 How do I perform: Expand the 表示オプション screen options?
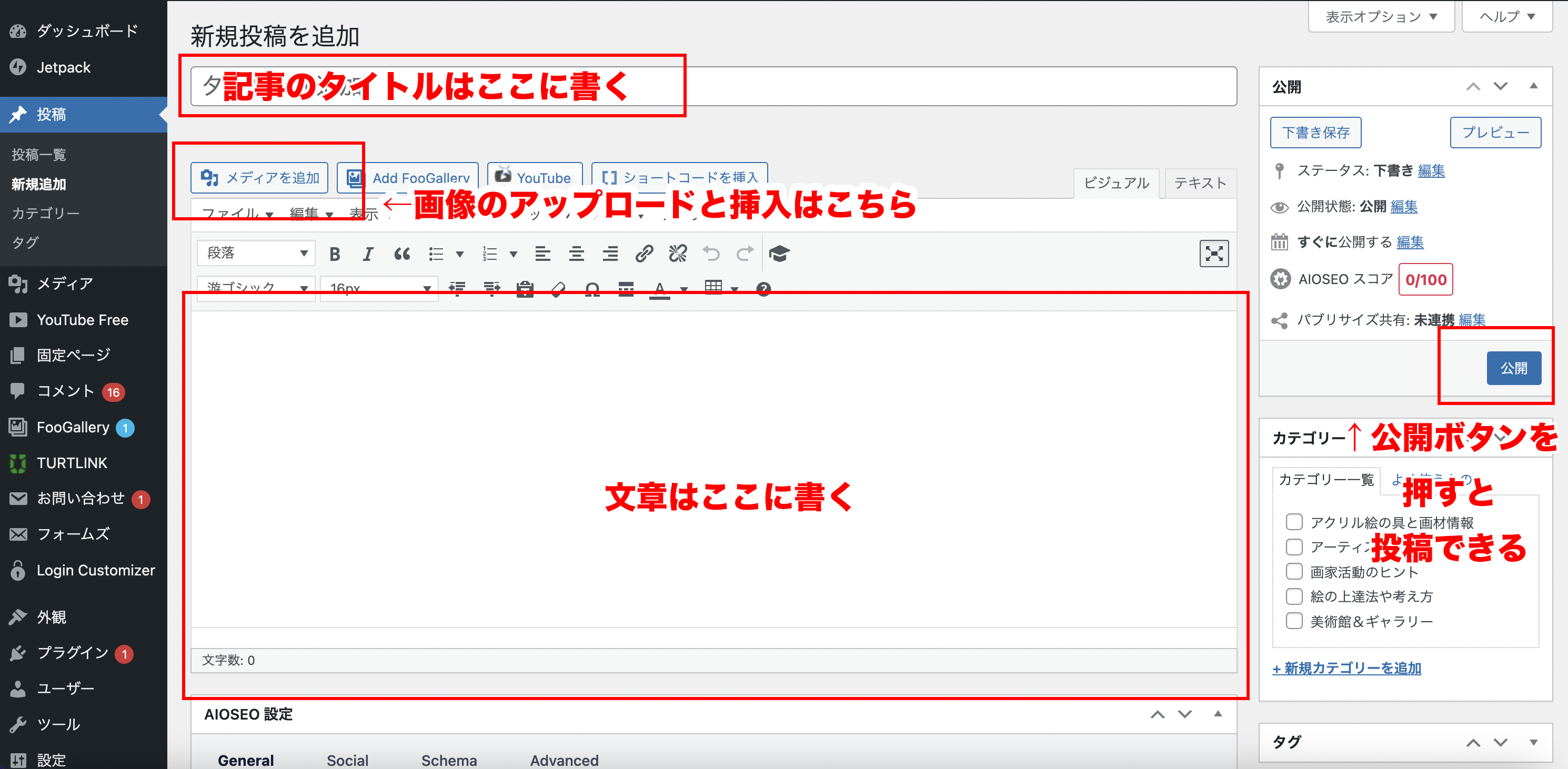point(1381,17)
